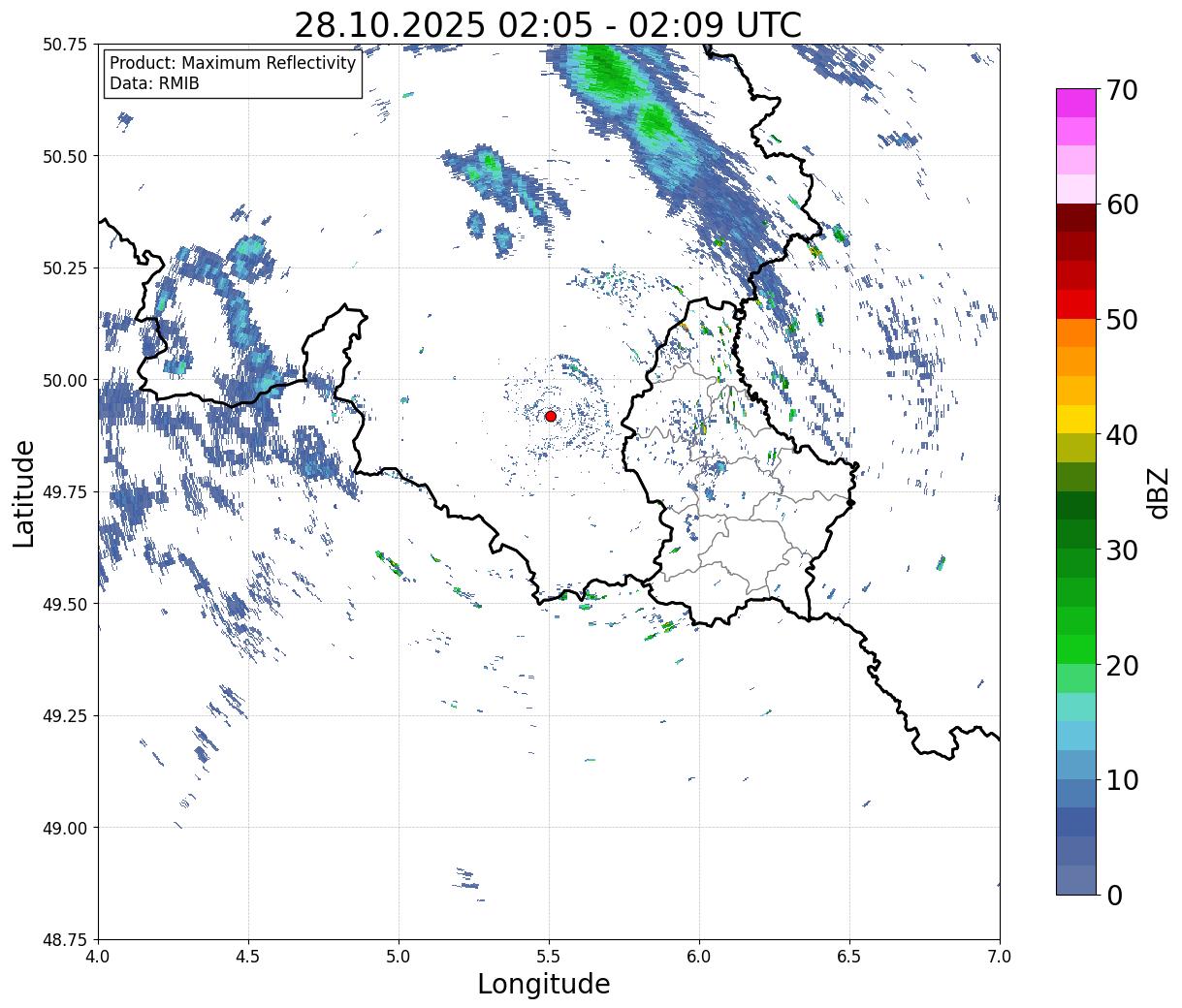The image size is (1182, 1008).
Task: Click the latitude tick label 49.00
Action: click(64, 828)
